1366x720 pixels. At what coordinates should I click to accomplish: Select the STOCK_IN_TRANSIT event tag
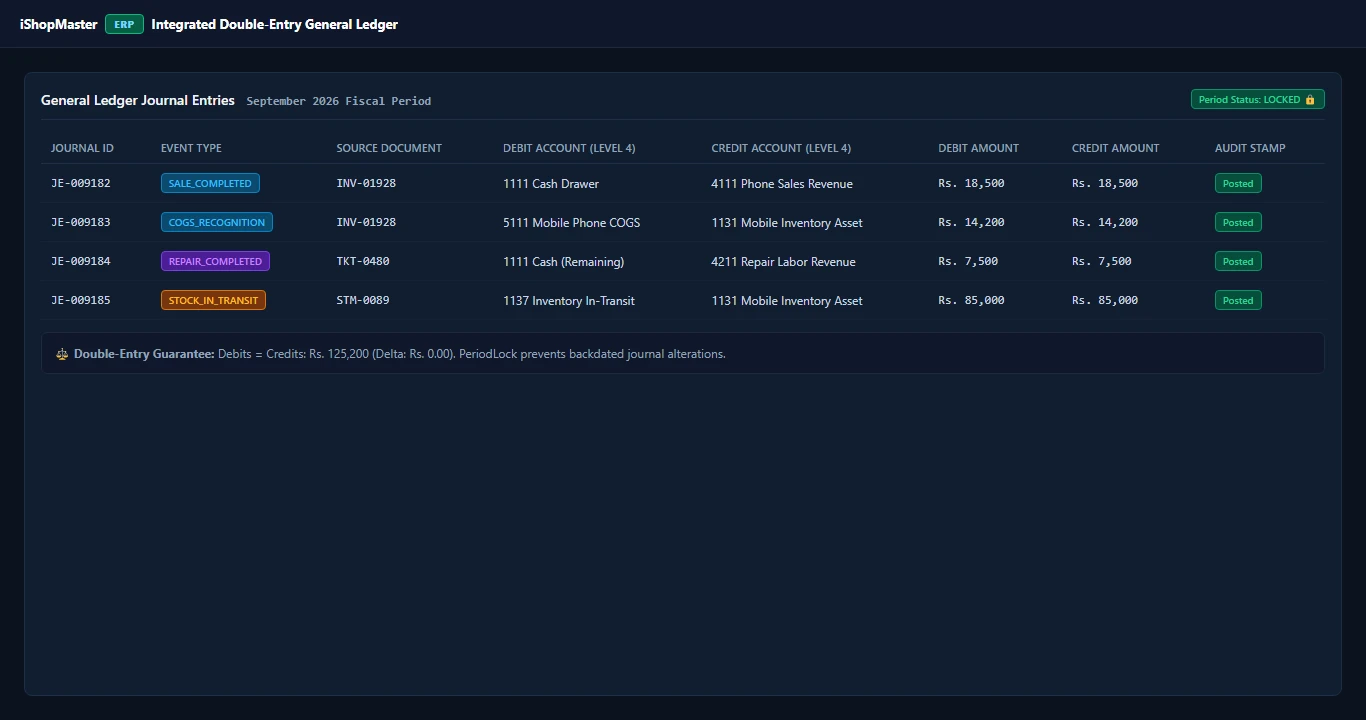pos(213,300)
